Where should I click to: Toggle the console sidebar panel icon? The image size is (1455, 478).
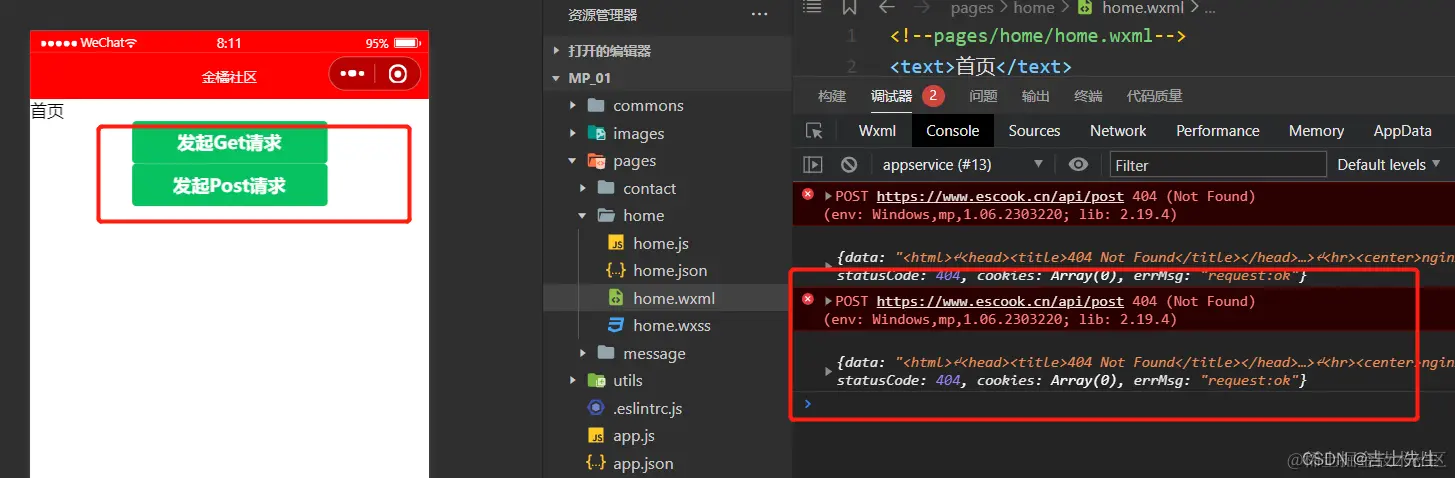click(813, 164)
